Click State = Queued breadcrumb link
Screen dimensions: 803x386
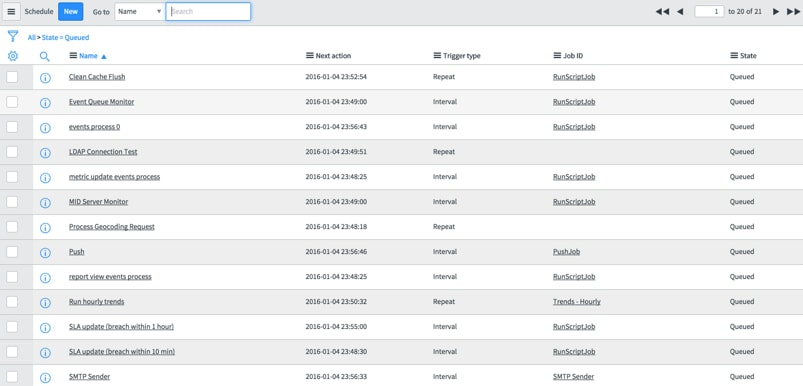pos(65,37)
